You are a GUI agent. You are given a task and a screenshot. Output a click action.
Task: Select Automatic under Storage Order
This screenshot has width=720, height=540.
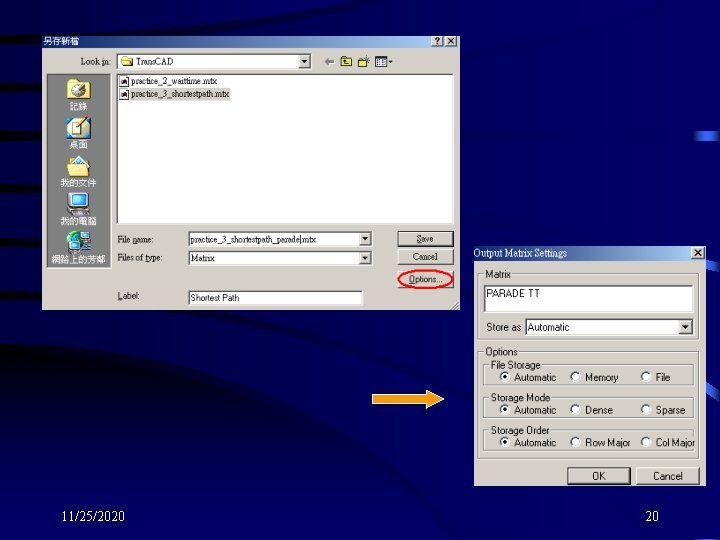tap(505, 442)
